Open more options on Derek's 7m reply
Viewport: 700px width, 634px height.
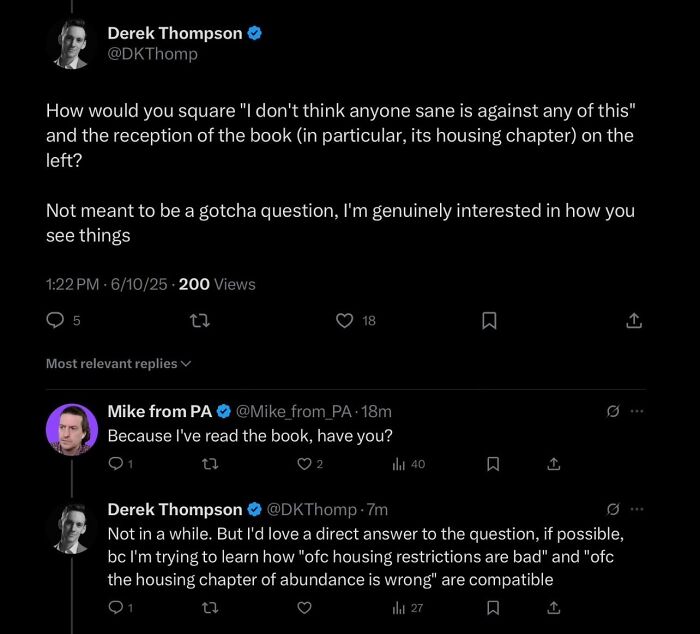pyautogui.click(x=637, y=509)
